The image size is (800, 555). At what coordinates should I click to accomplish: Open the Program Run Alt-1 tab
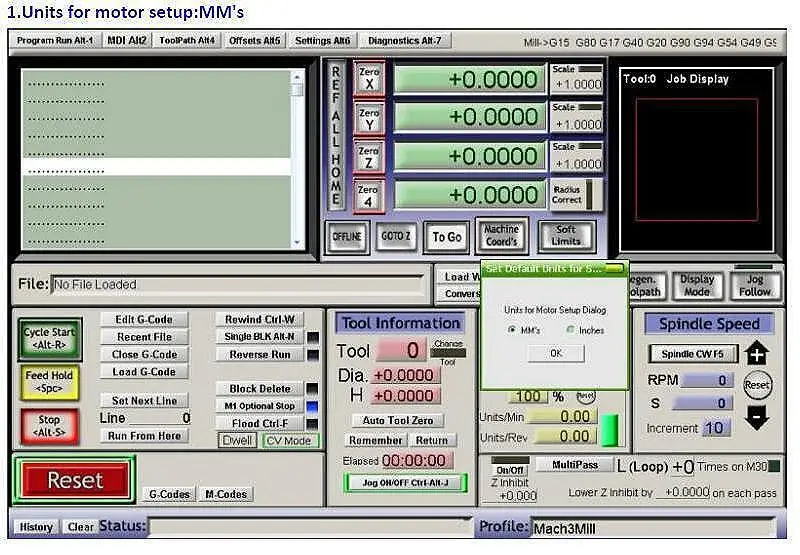(x=55, y=40)
